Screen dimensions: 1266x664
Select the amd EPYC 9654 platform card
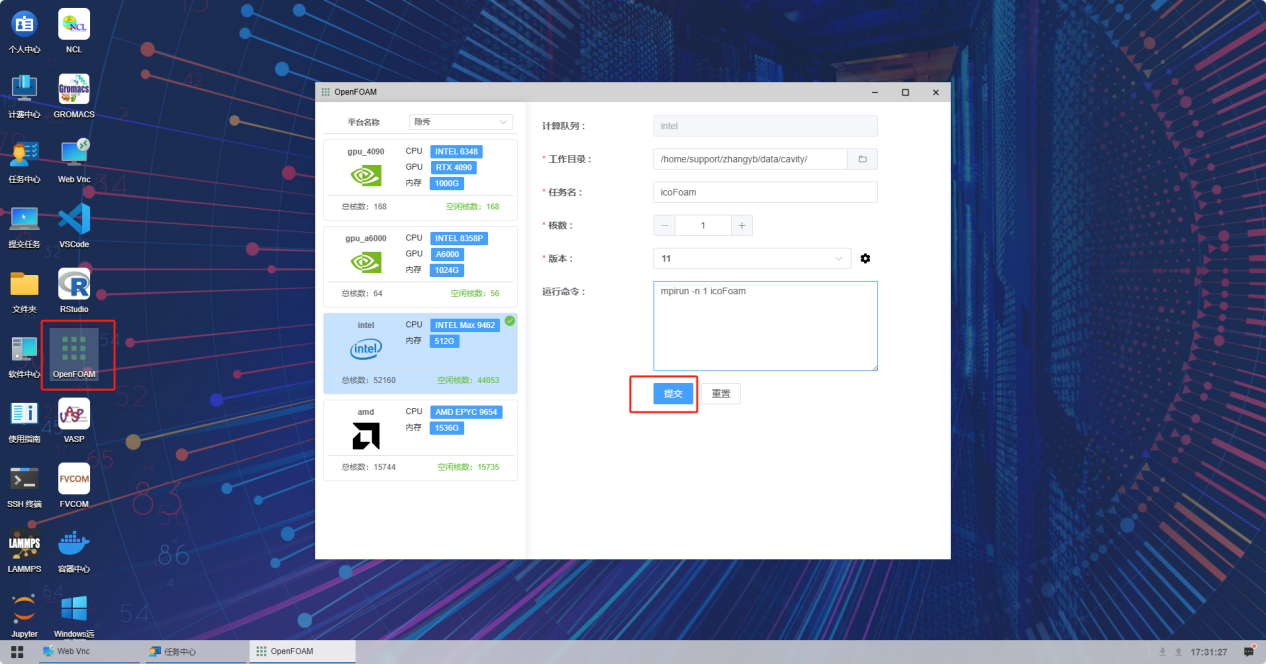(420, 439)
